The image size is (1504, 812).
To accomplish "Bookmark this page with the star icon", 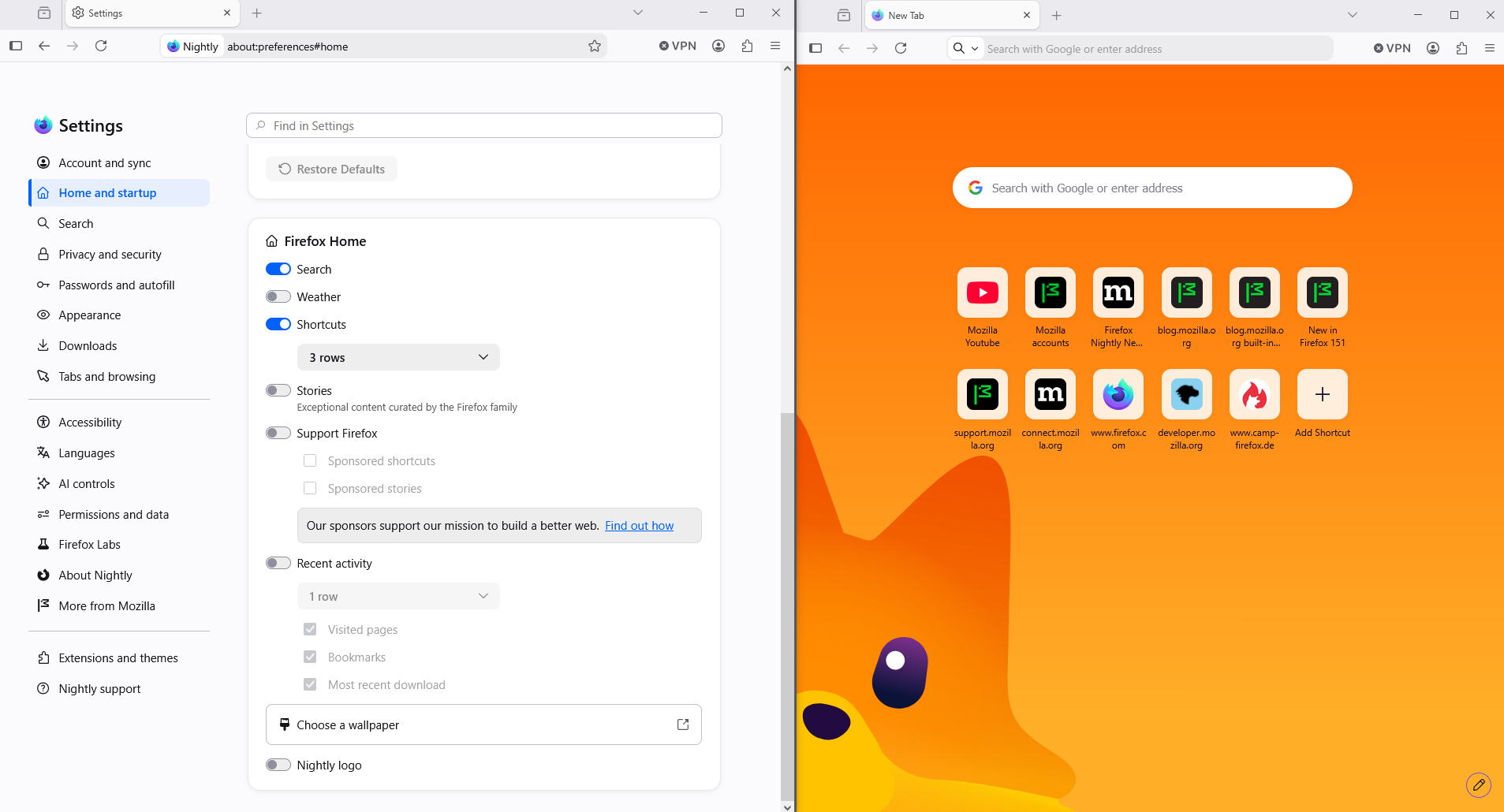I will [595, 47].
